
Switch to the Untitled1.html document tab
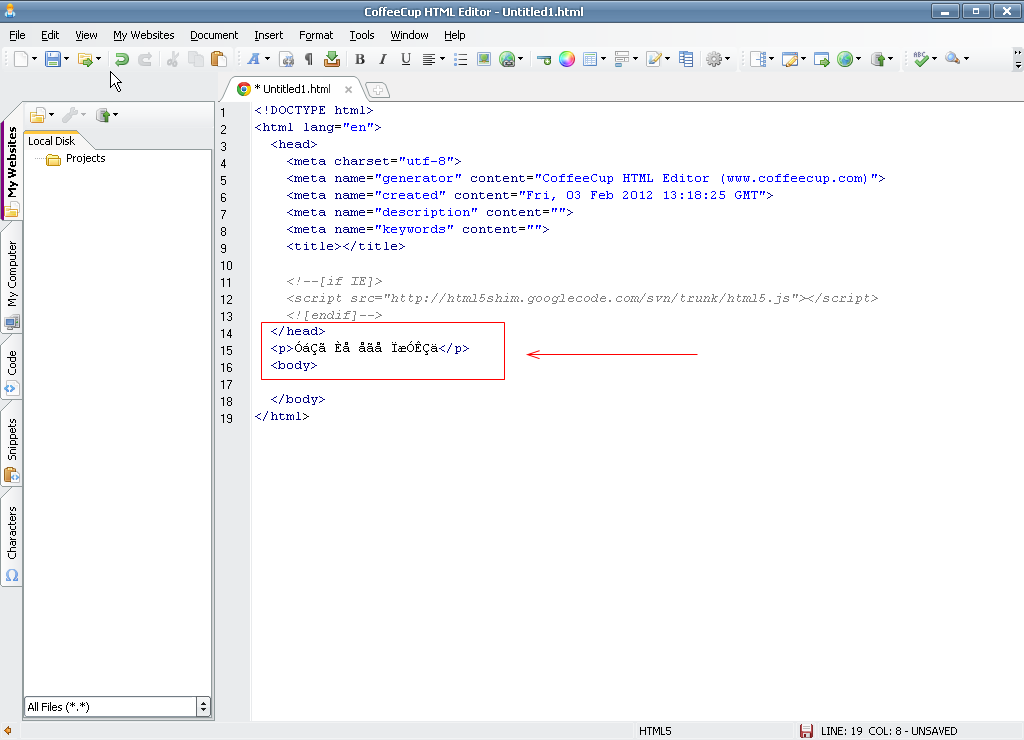tap(293, 89)
